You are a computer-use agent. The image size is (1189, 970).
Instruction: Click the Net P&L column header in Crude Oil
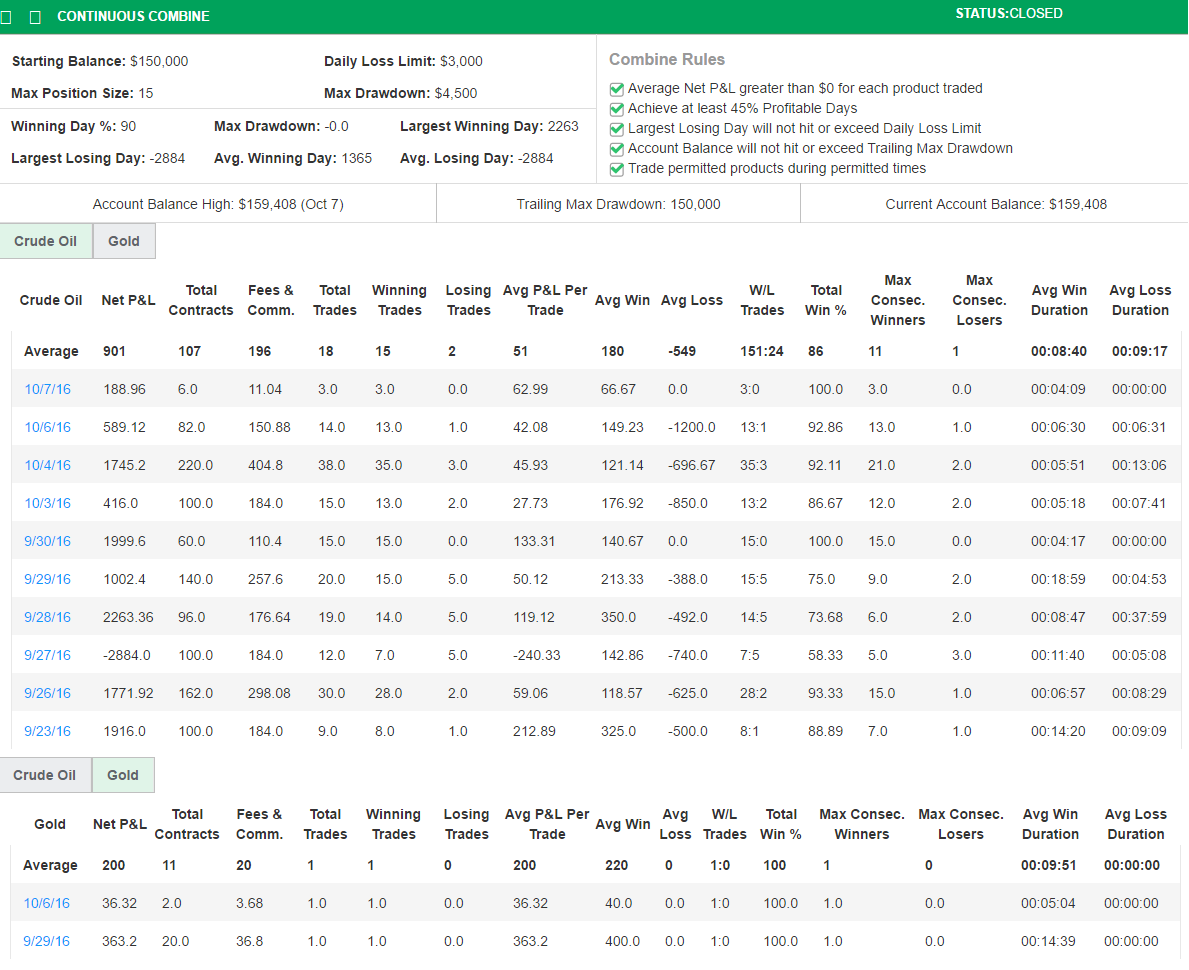point(128,300)
